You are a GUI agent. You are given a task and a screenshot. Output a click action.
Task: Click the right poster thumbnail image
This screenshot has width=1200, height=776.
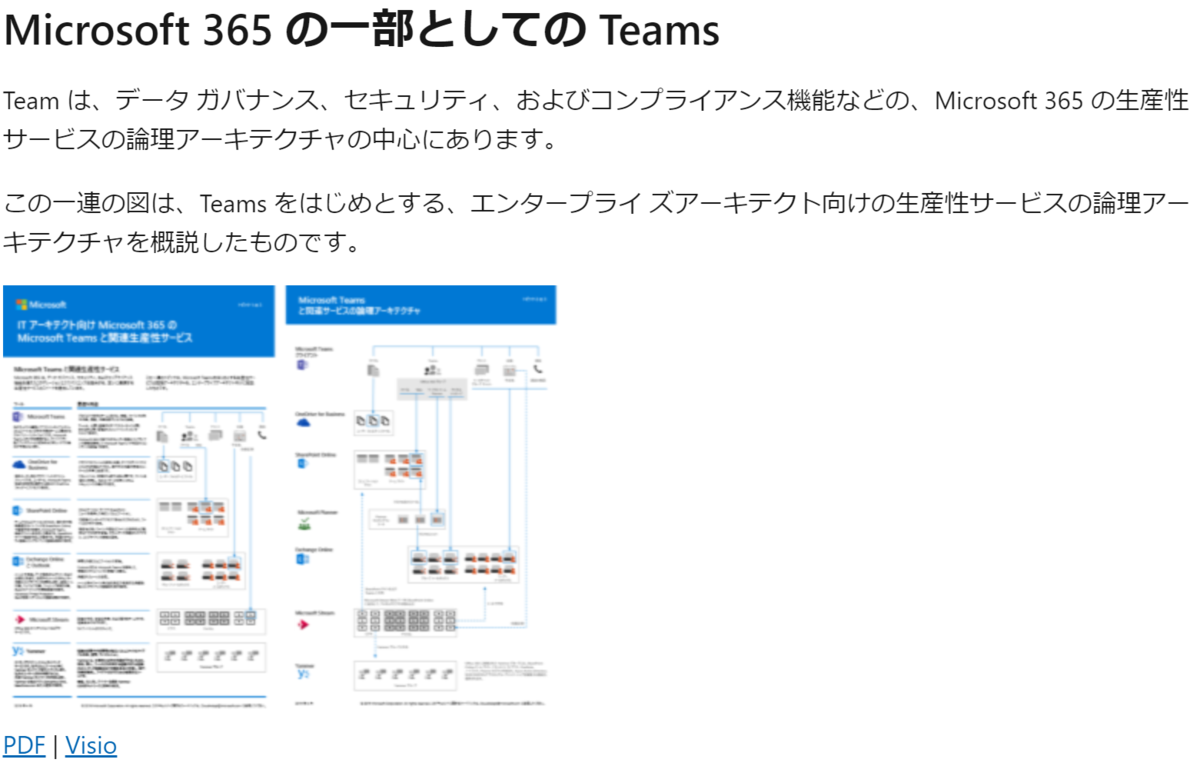pyautogui.click(x=420, y=500)
